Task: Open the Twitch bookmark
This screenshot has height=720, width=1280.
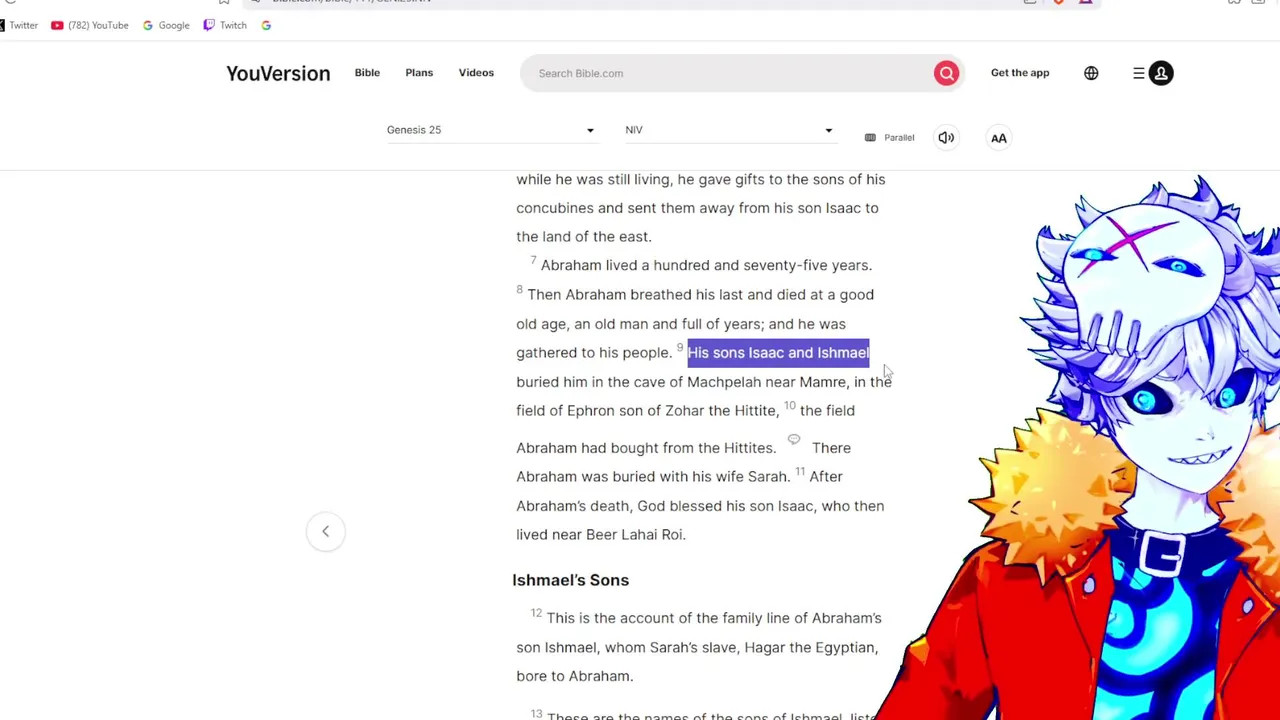Action: pos(225,25)
